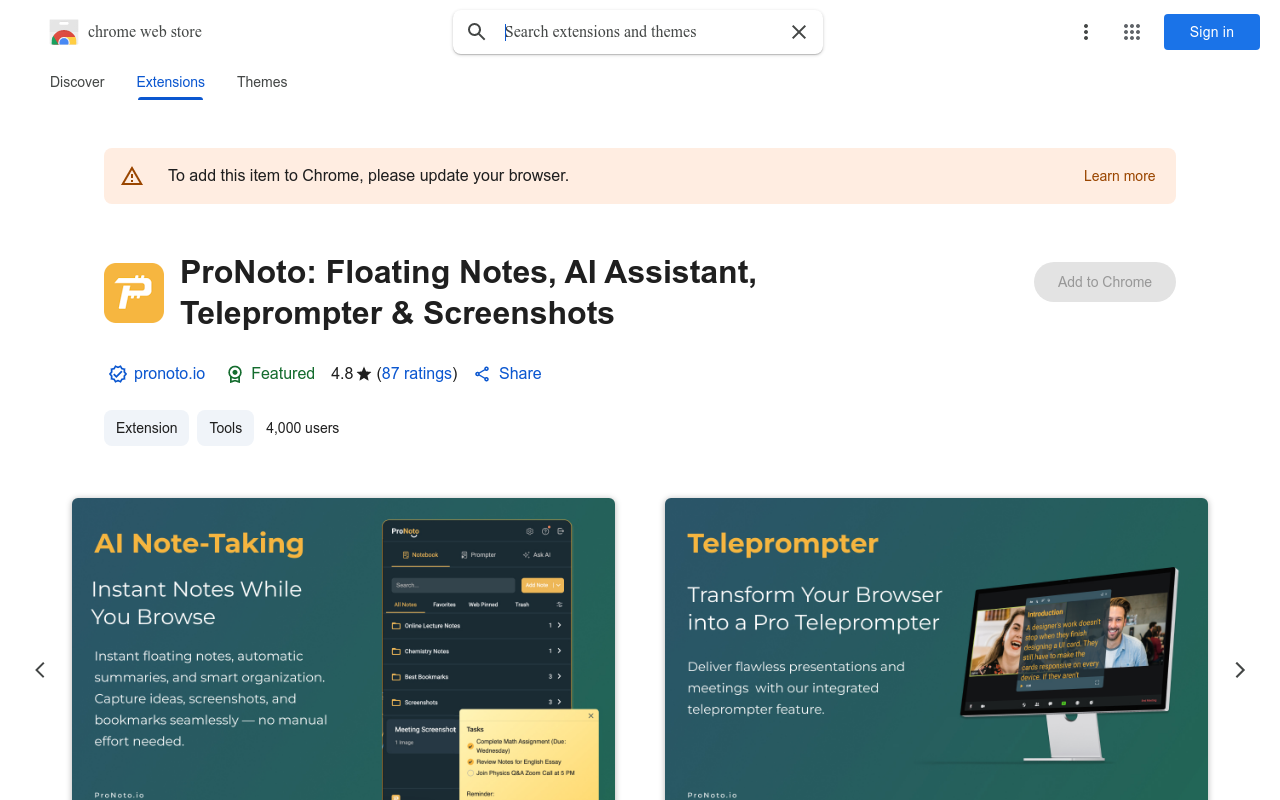
Task: Advance carousel with right arrow
Action: [1240, 670]
